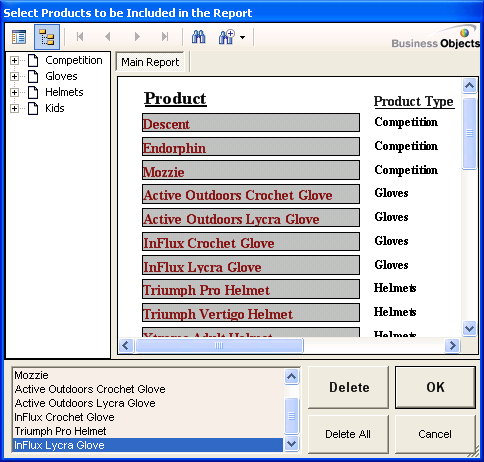Expand the Gloves tree node
The width and height of the screenshot is (484, 462).
(14, 76)
